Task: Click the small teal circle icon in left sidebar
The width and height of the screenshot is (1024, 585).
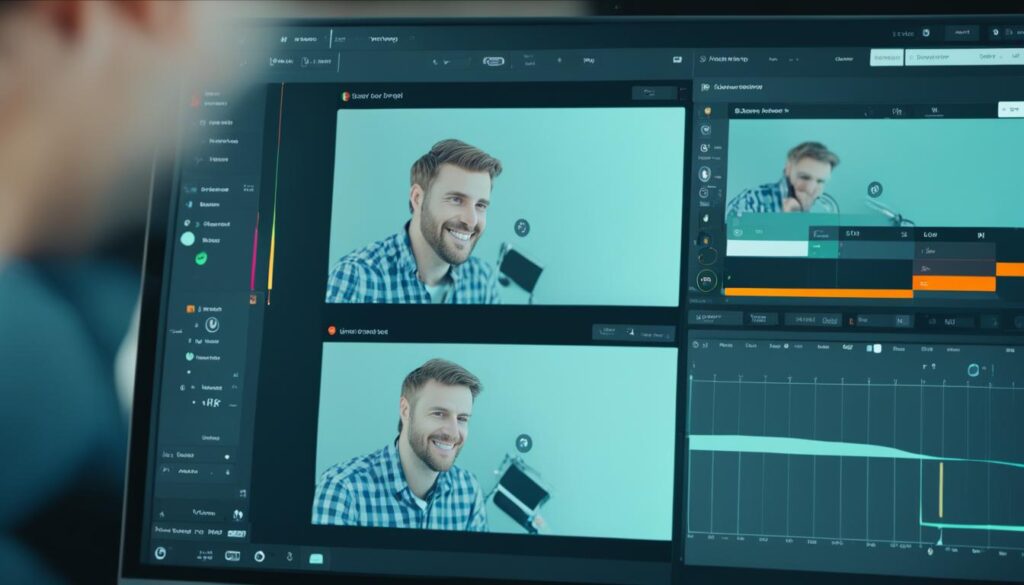Action: coord(189,356)
